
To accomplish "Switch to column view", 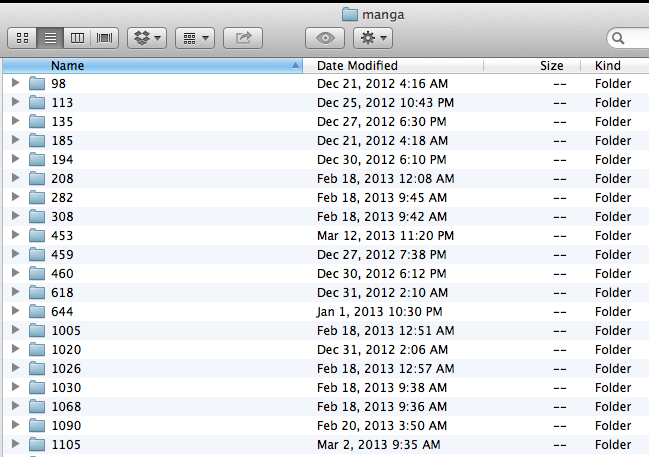I will point(77,38).
